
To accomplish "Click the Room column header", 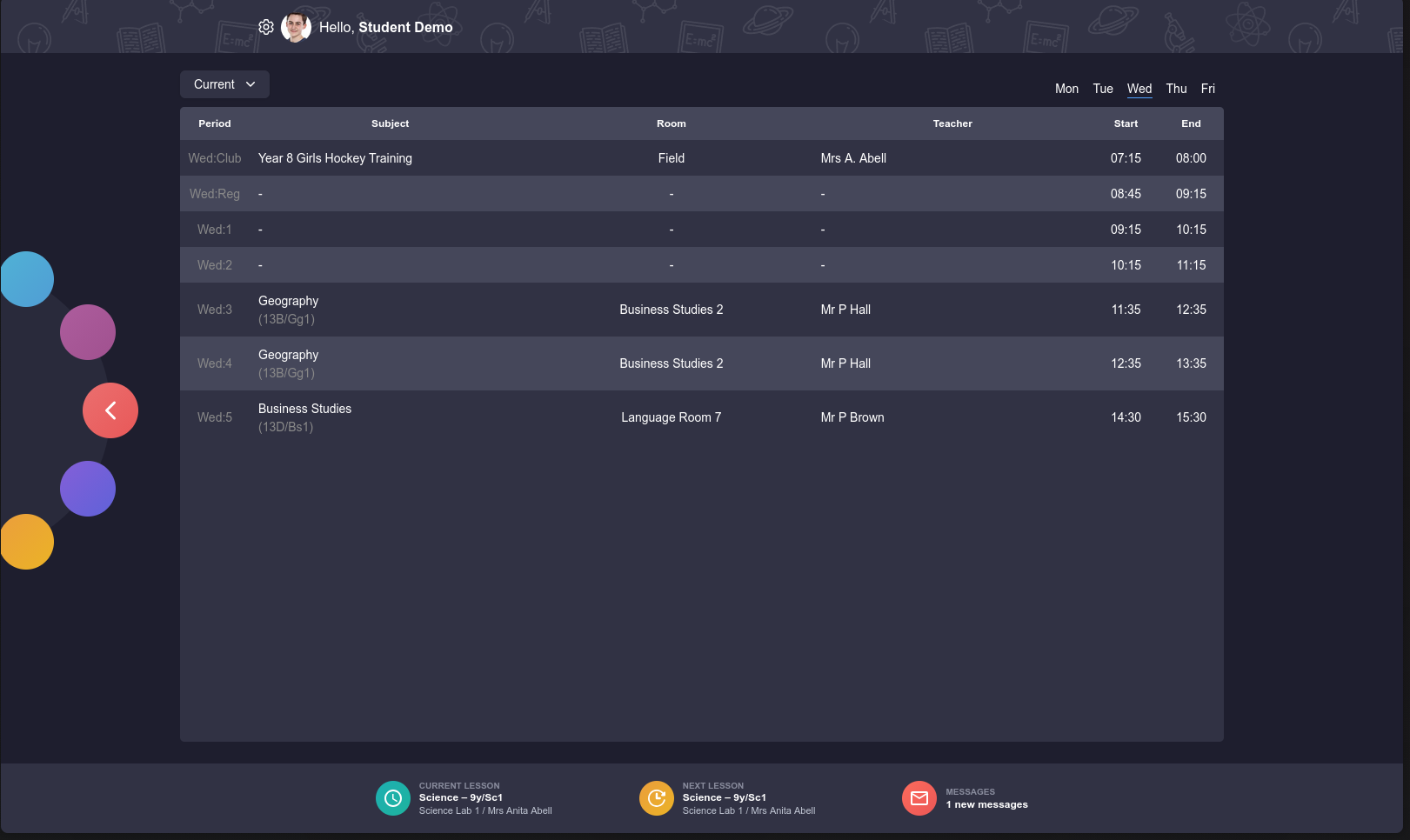I will point(672,123).
